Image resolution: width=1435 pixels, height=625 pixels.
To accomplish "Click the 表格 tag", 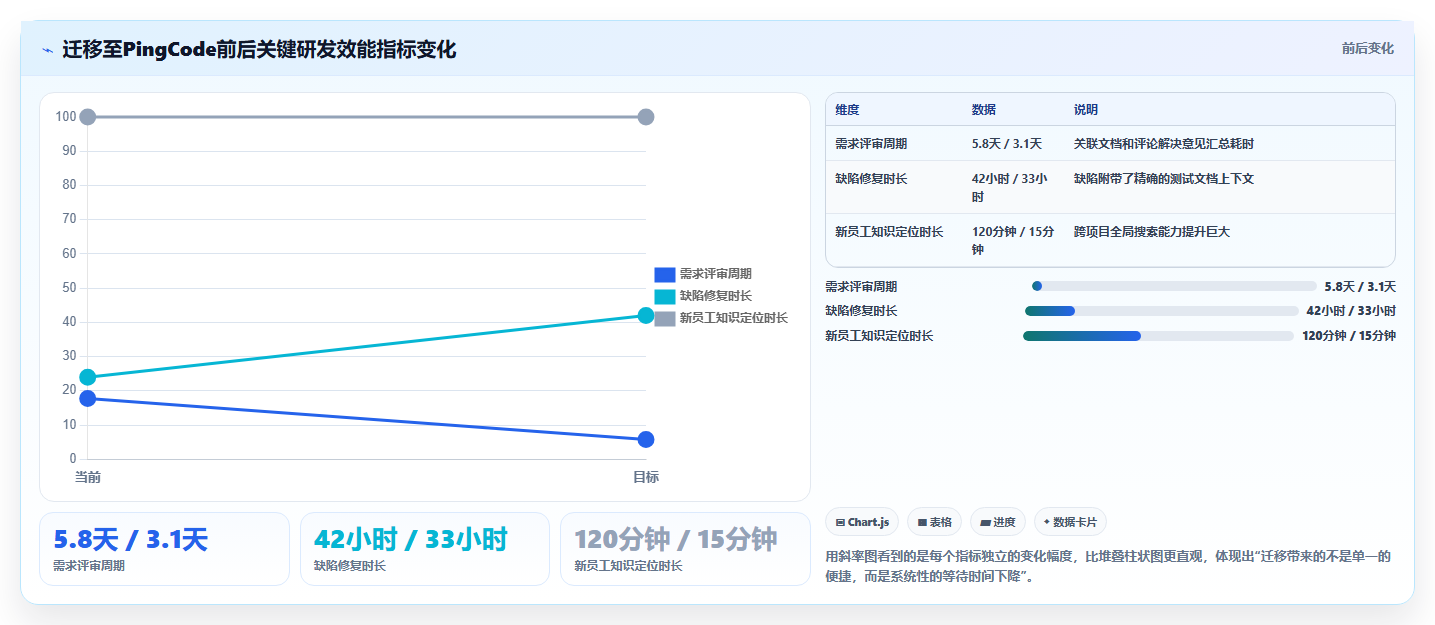I will tap(934, 522).
